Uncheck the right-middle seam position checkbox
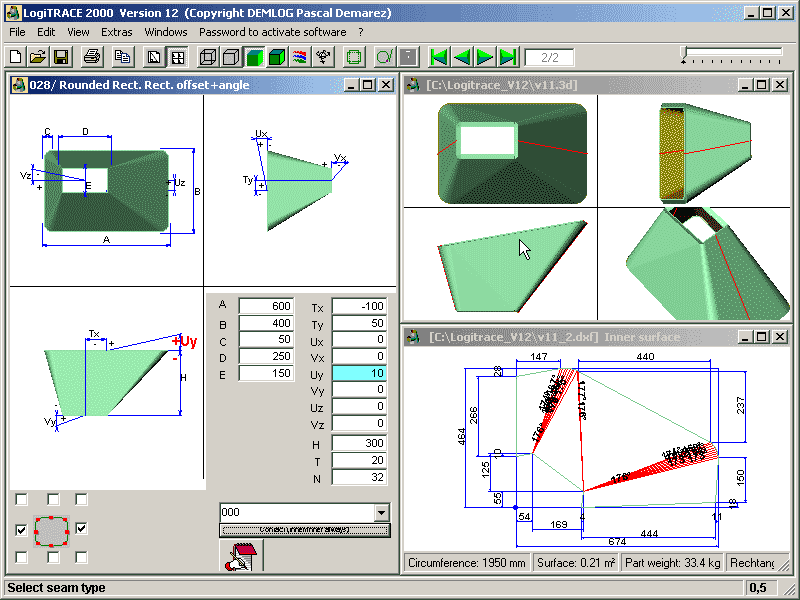 81,529
